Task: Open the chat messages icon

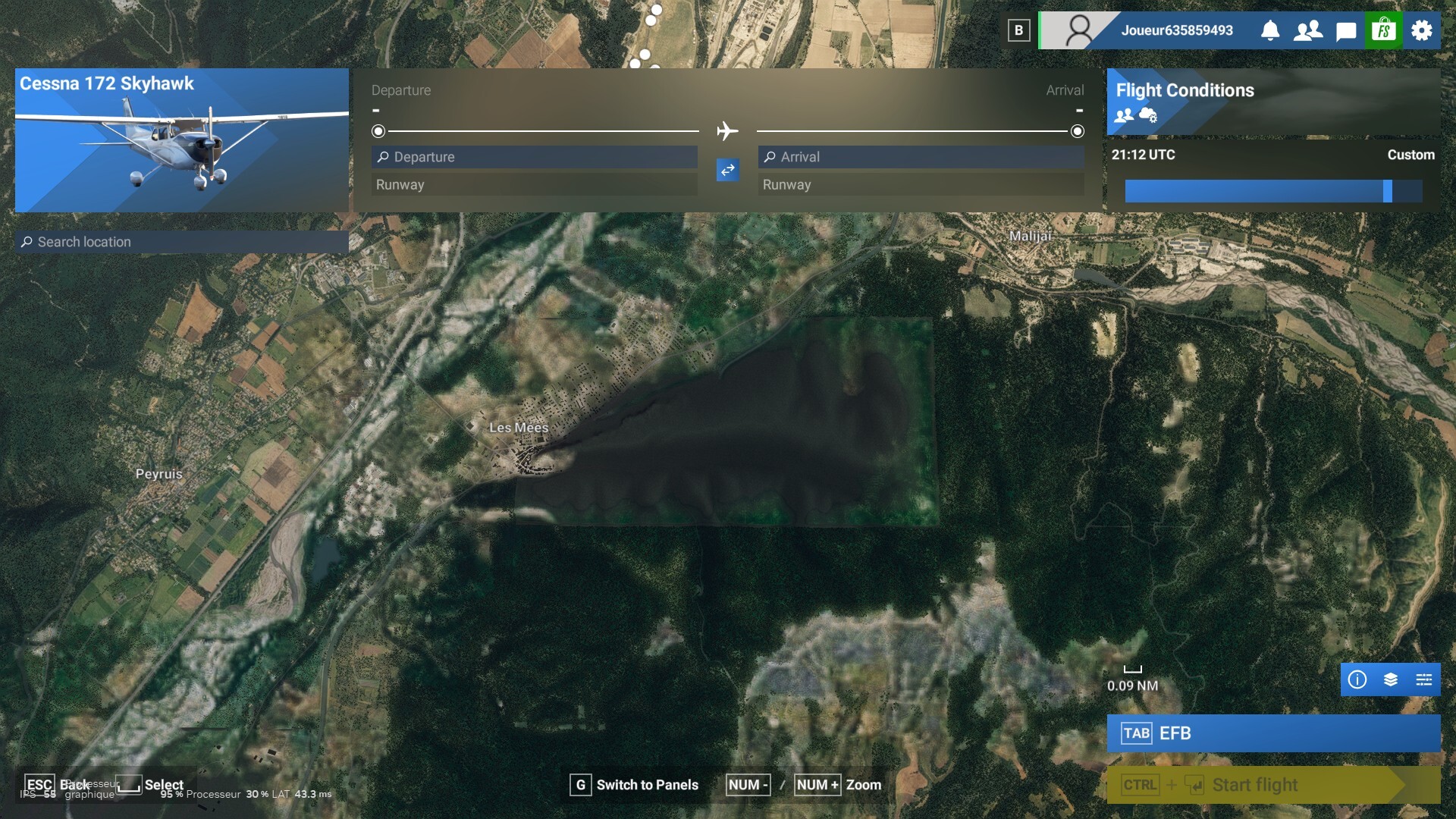Action: pyautogui.click(x=1346, y=31)
